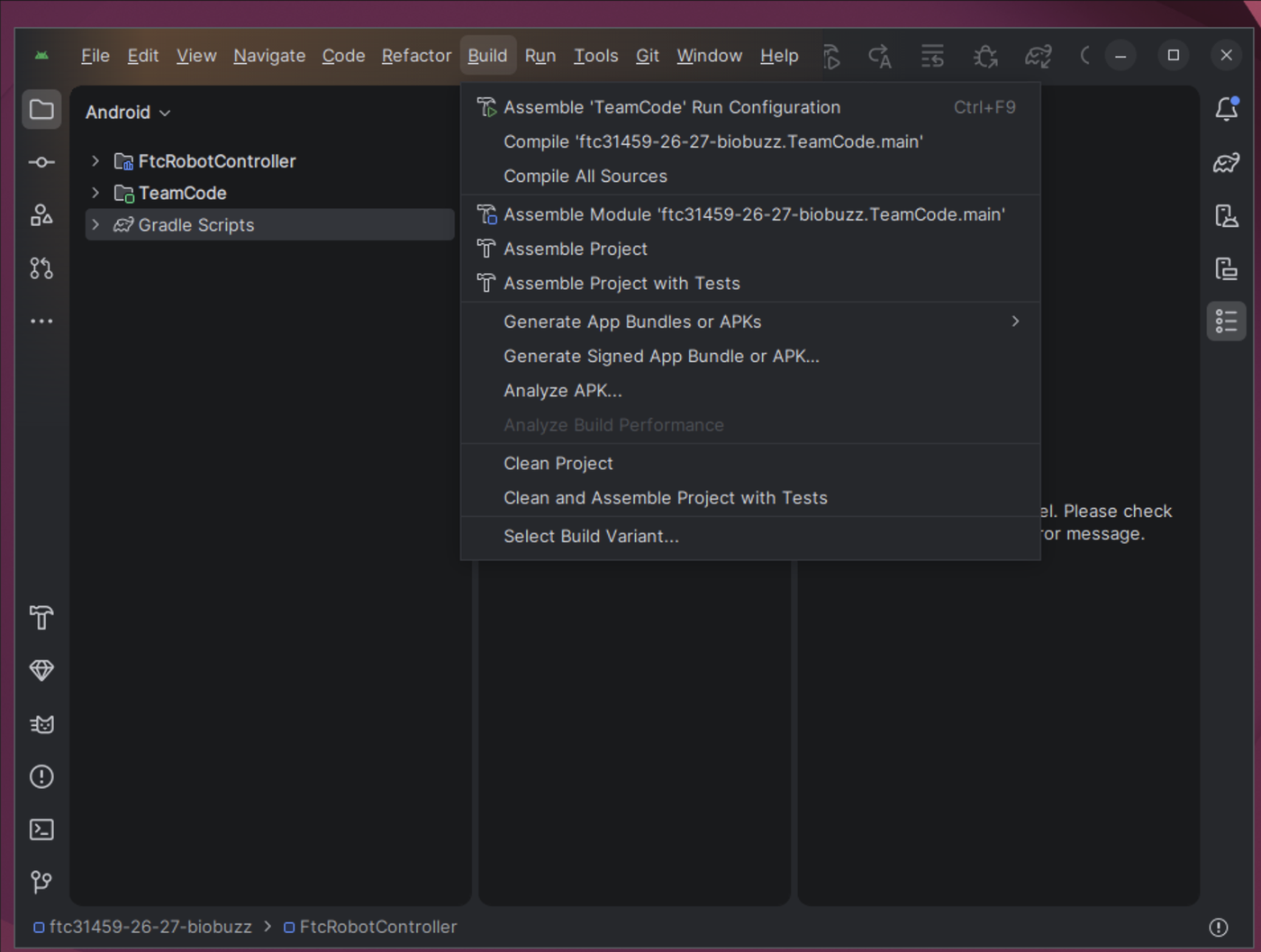Expand the TeamCode module arrow

click(x=95, y=193)
